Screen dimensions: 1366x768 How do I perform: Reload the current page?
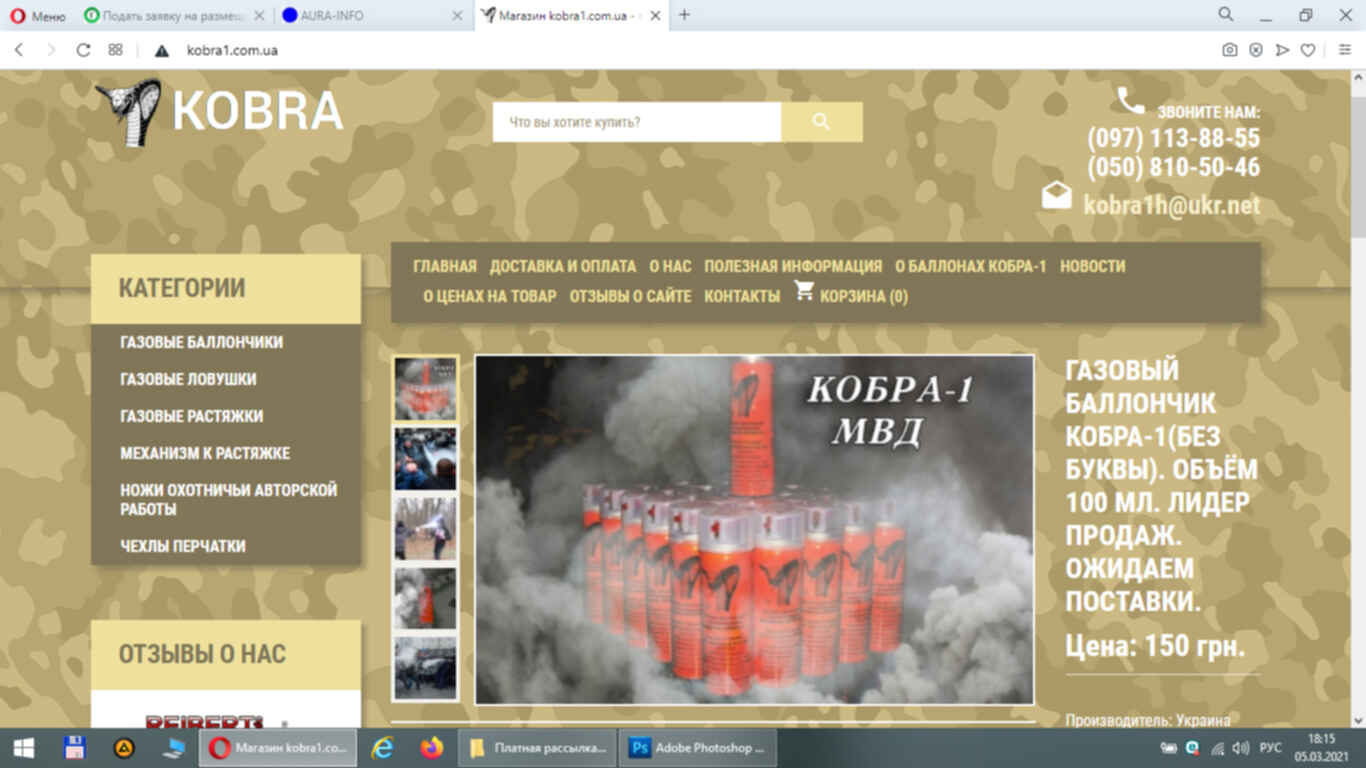tap(83, 50)
